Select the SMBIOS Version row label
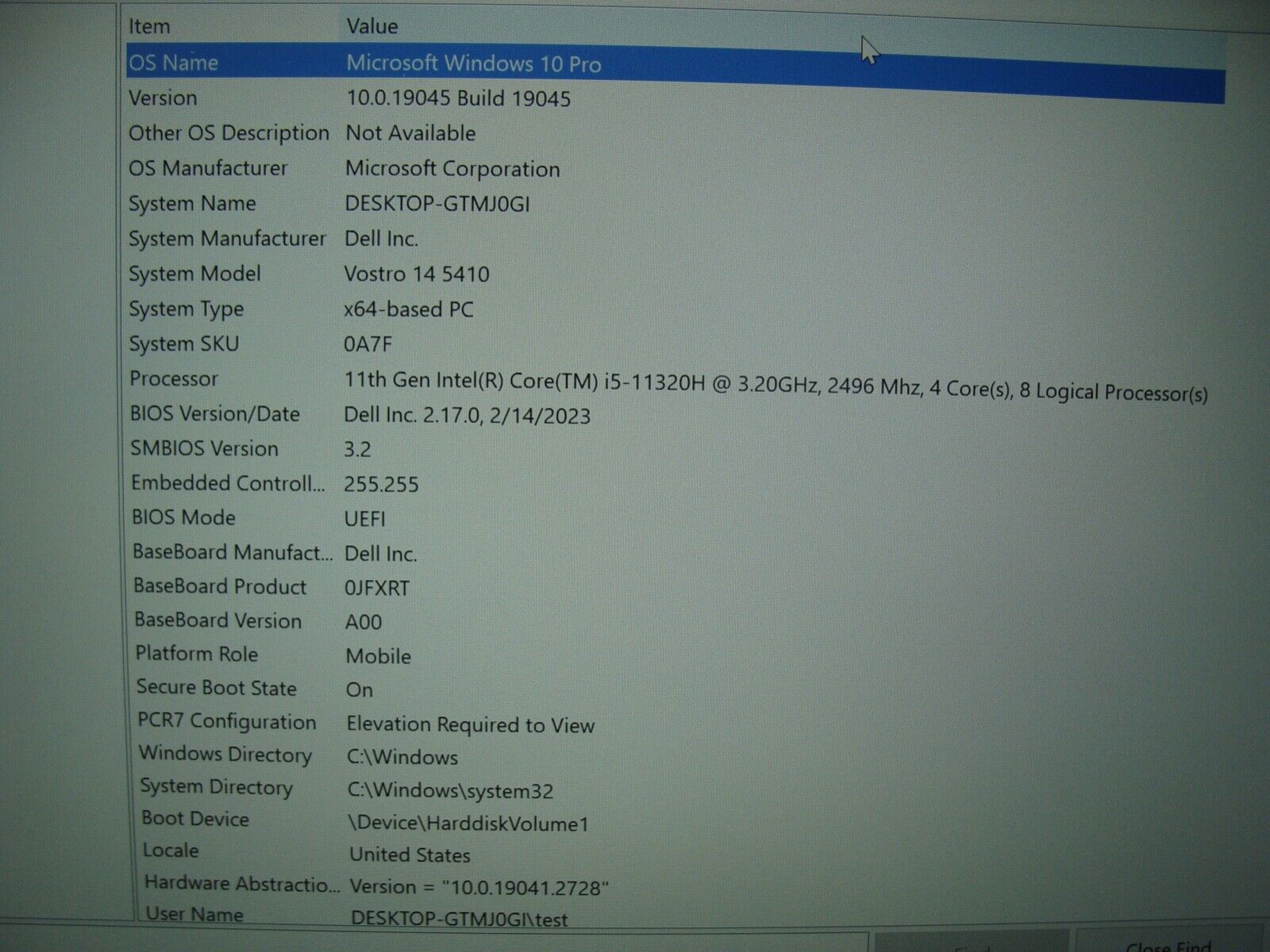 click(204, 449)
